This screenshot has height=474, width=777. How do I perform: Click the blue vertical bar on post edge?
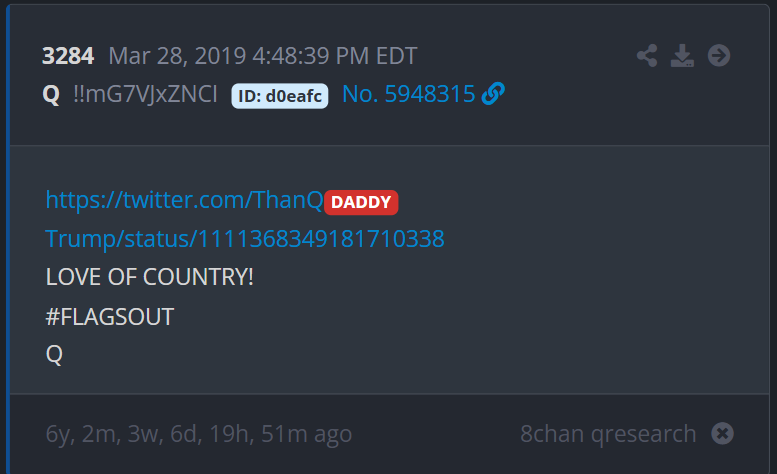click(8, 239)
